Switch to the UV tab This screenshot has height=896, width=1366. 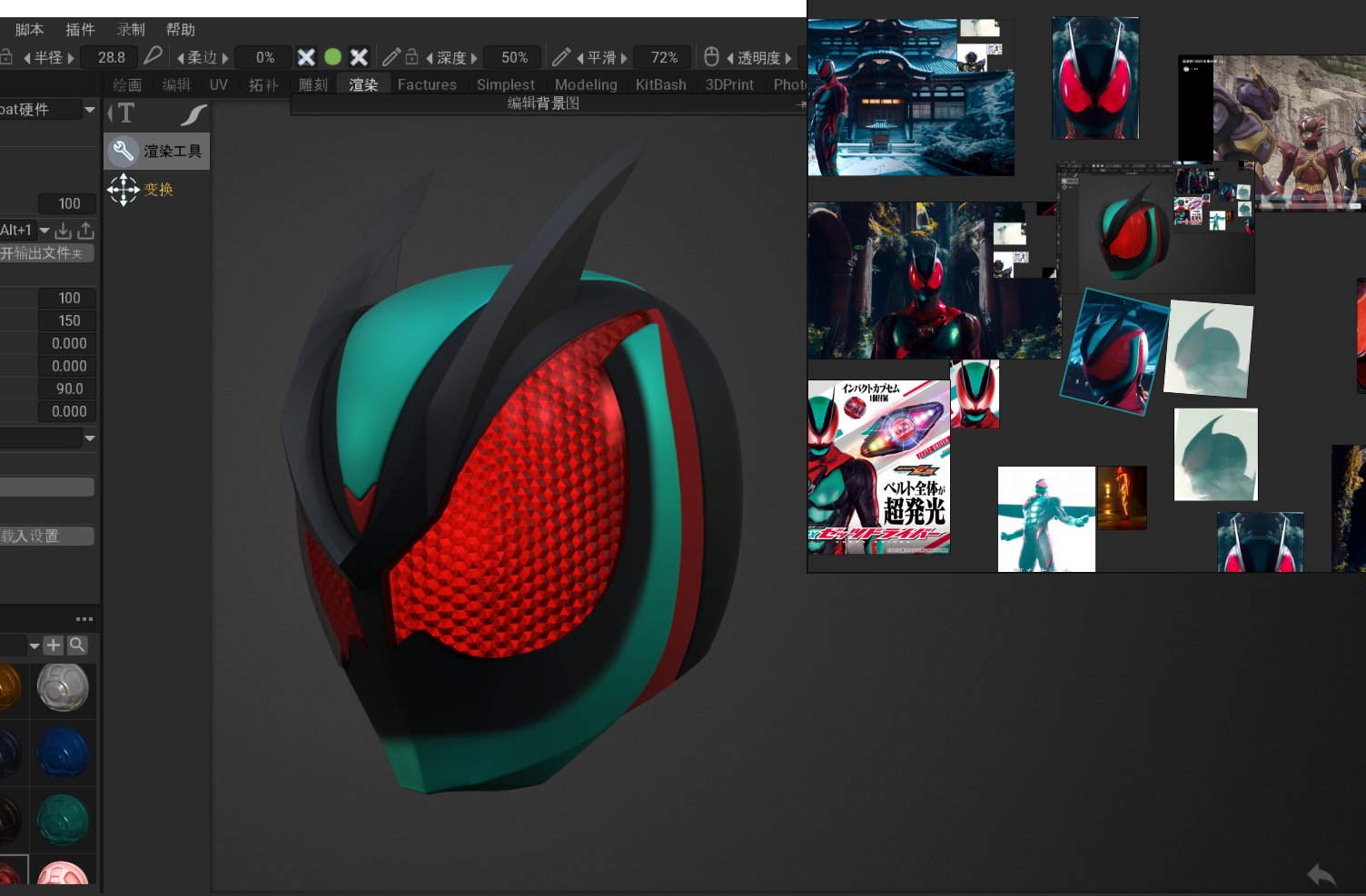coord(219,84)
